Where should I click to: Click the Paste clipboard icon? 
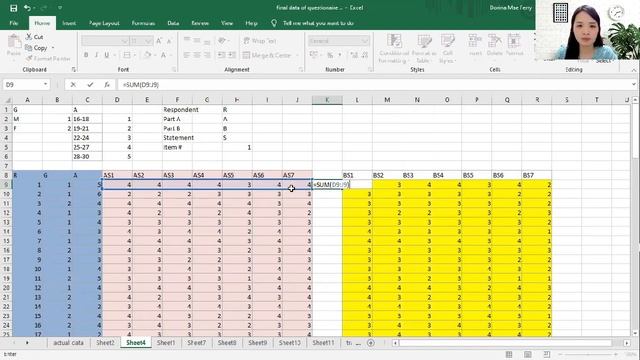click(x=14, y=41)
